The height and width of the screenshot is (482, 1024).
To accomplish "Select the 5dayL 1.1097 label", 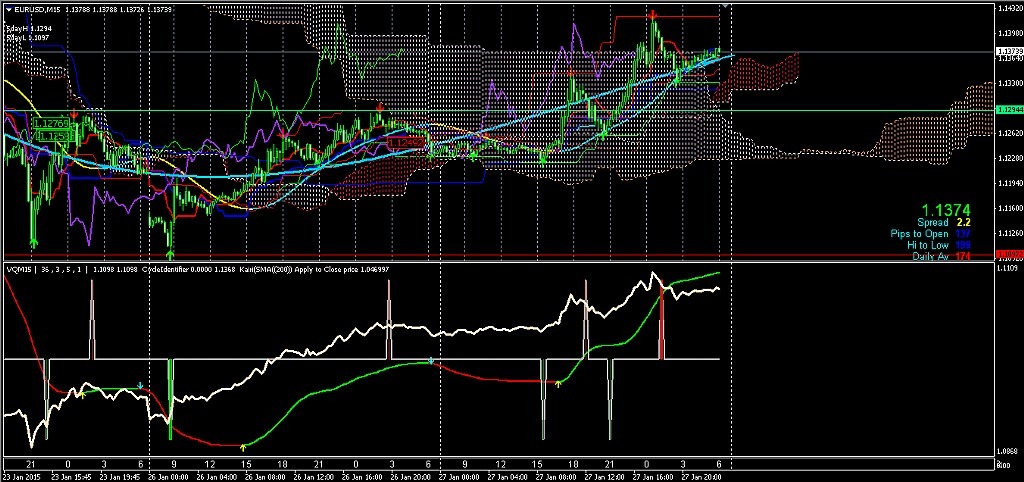I will 27,39.
